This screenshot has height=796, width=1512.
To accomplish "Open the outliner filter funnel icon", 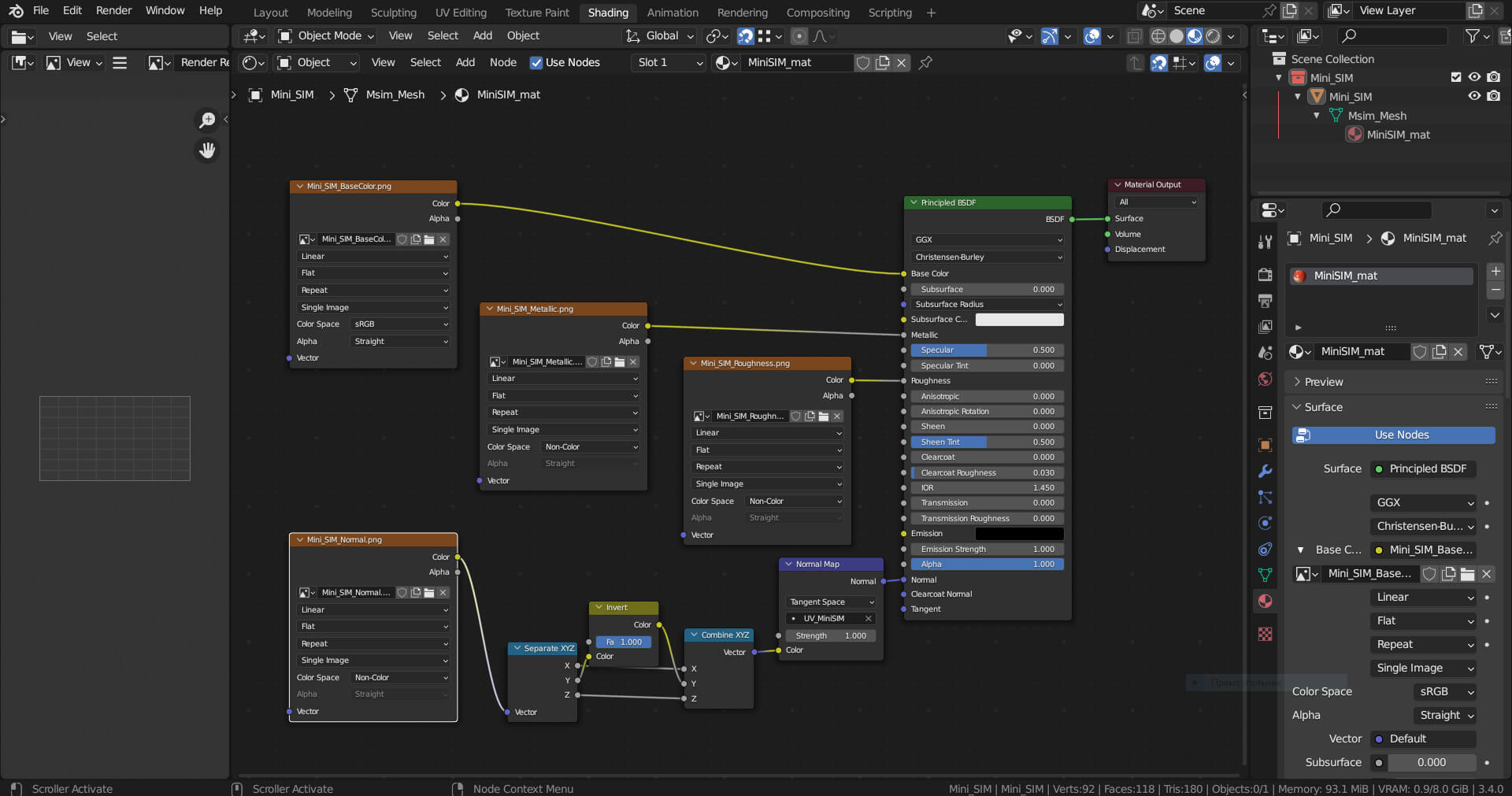I will (x=1471, y=36).
